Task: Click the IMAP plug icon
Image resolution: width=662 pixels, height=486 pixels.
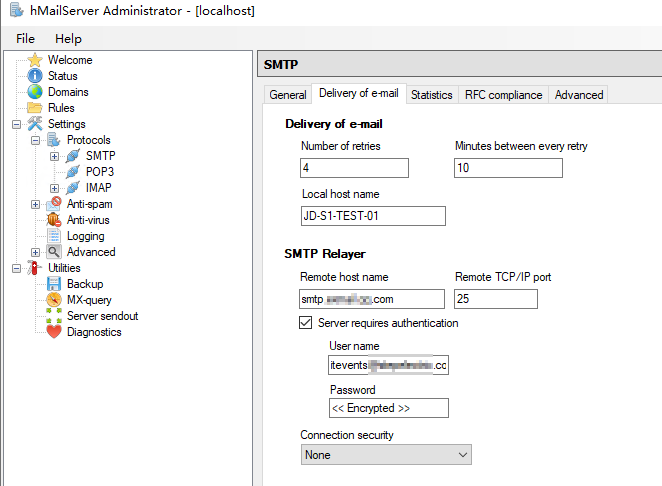Action: 73,188
